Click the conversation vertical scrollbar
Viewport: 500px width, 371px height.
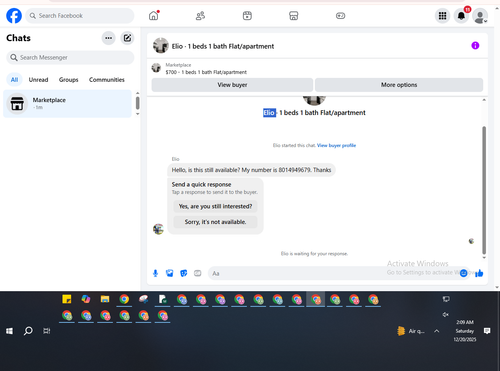point(484,190)
